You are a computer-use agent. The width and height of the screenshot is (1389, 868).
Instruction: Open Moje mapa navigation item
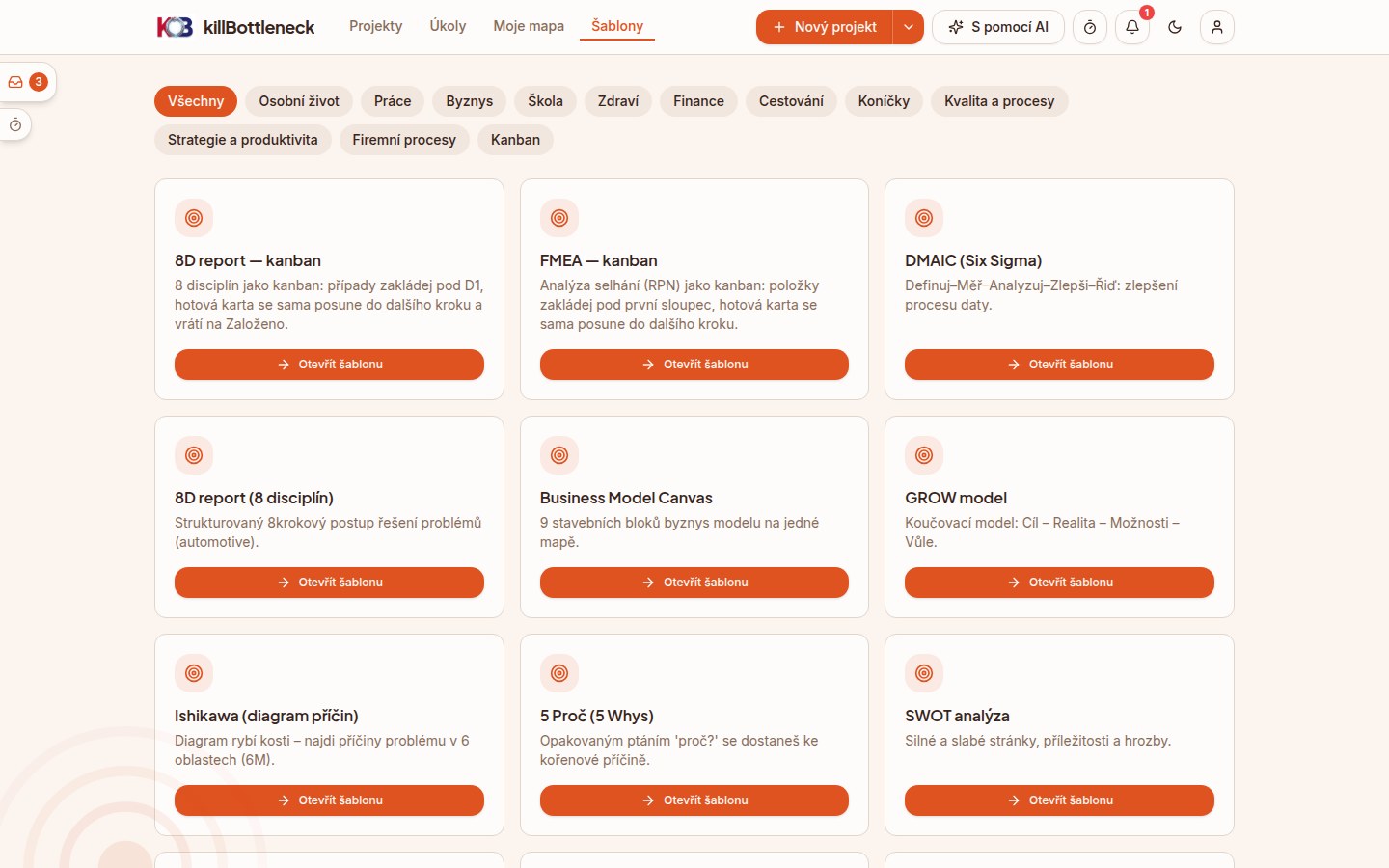coord(529,26)
